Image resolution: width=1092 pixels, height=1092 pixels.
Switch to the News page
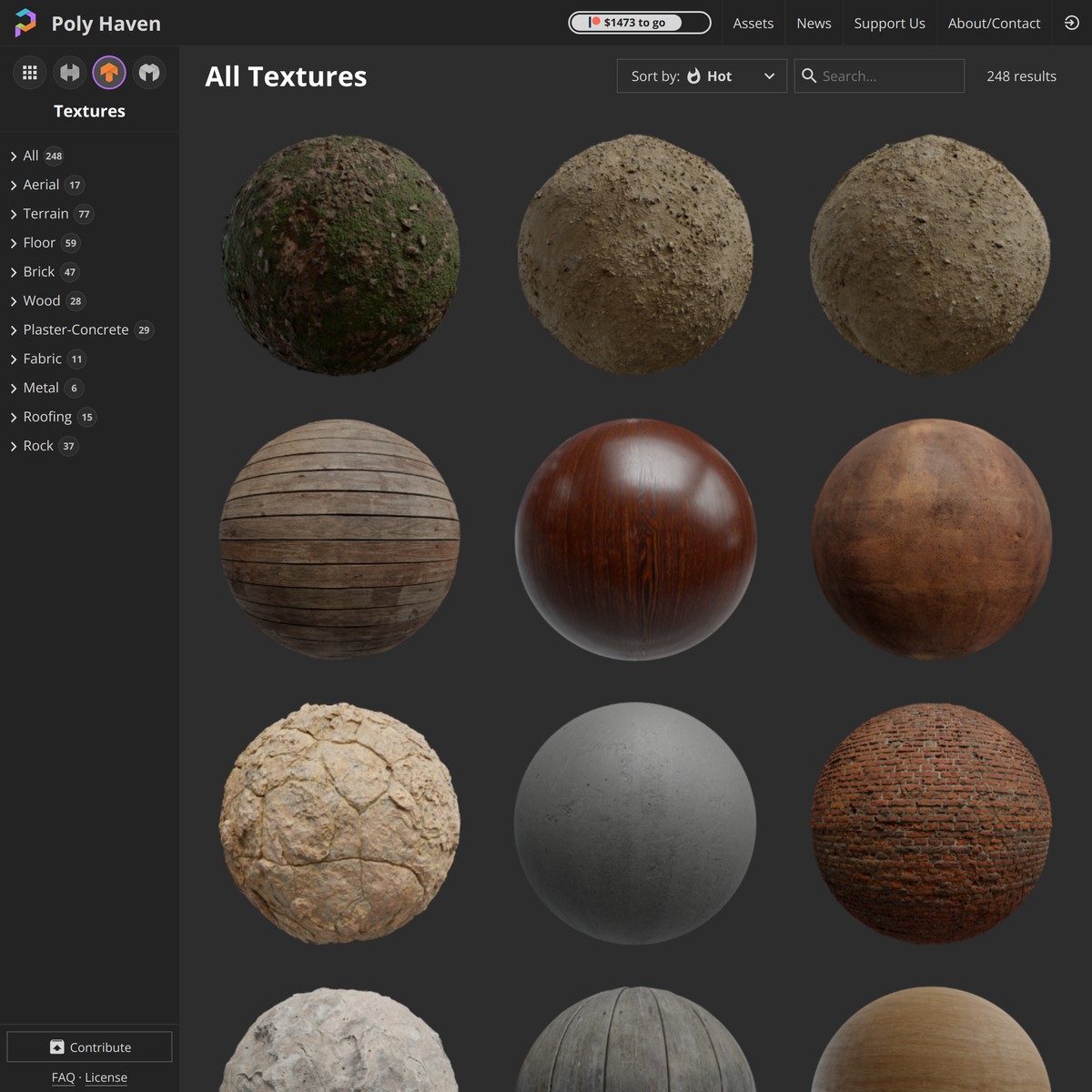(814, 23)
